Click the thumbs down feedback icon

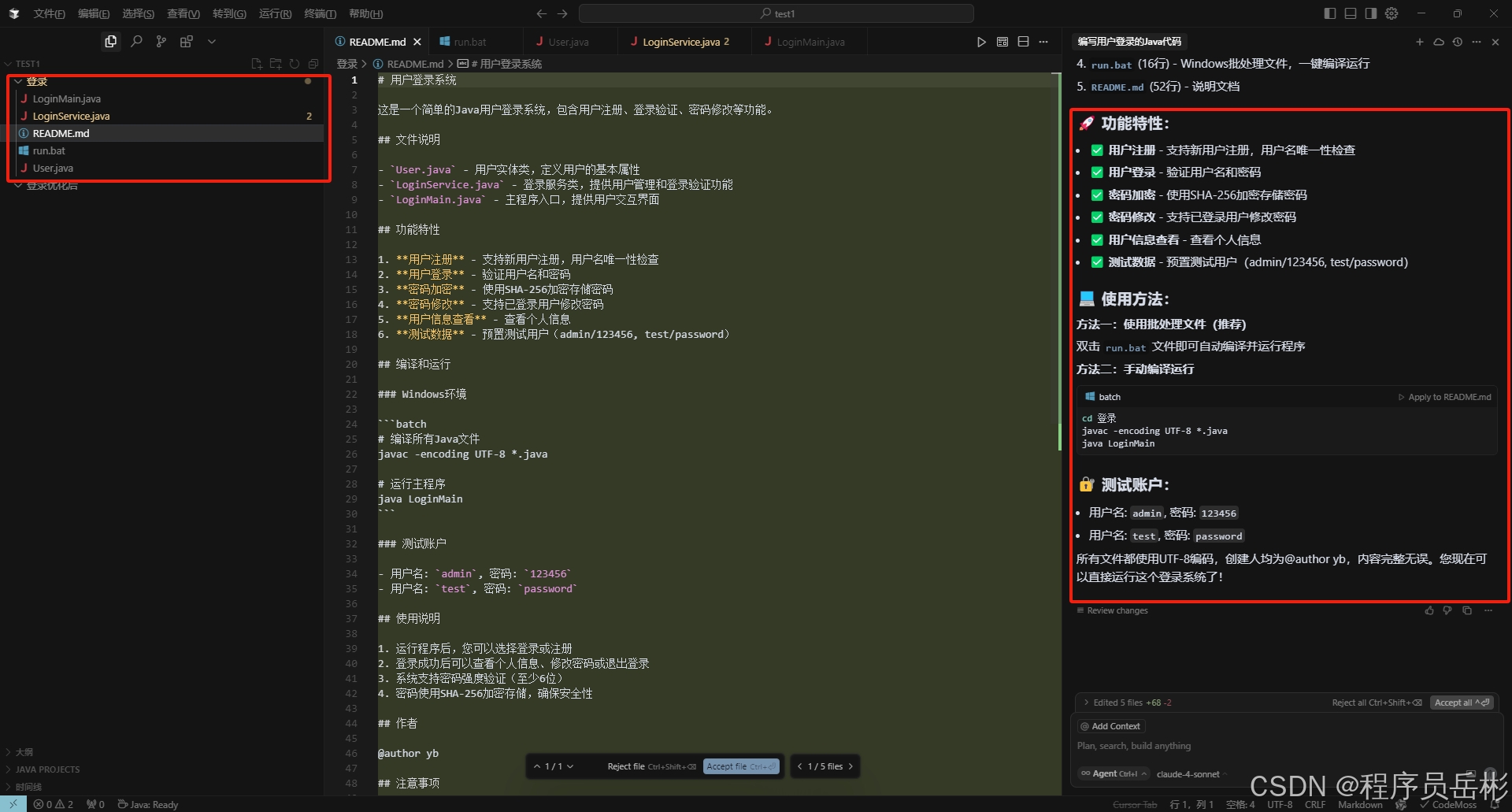coord(1447,610)
